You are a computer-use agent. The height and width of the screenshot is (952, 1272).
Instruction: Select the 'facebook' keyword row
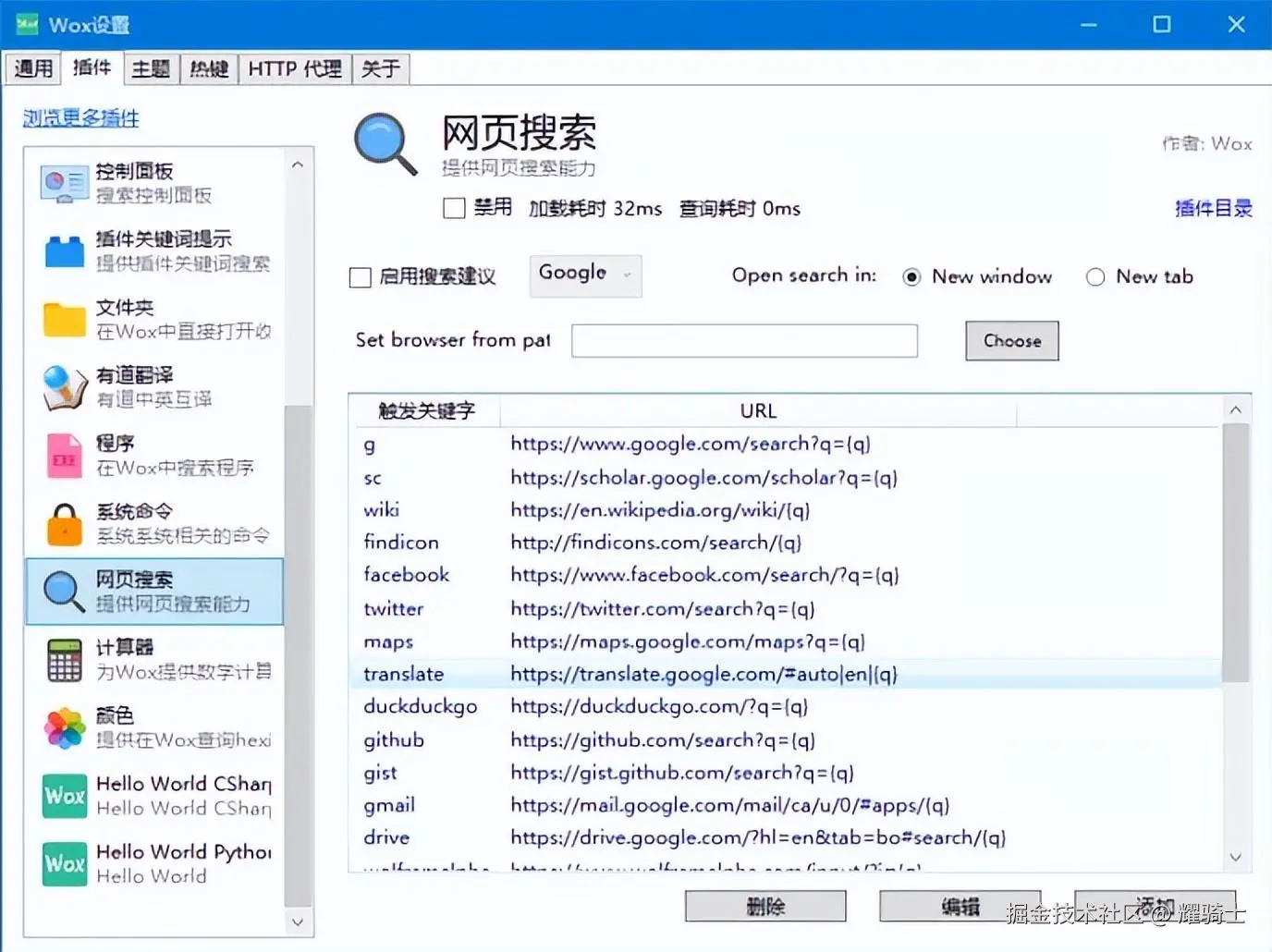click(786, 575)
